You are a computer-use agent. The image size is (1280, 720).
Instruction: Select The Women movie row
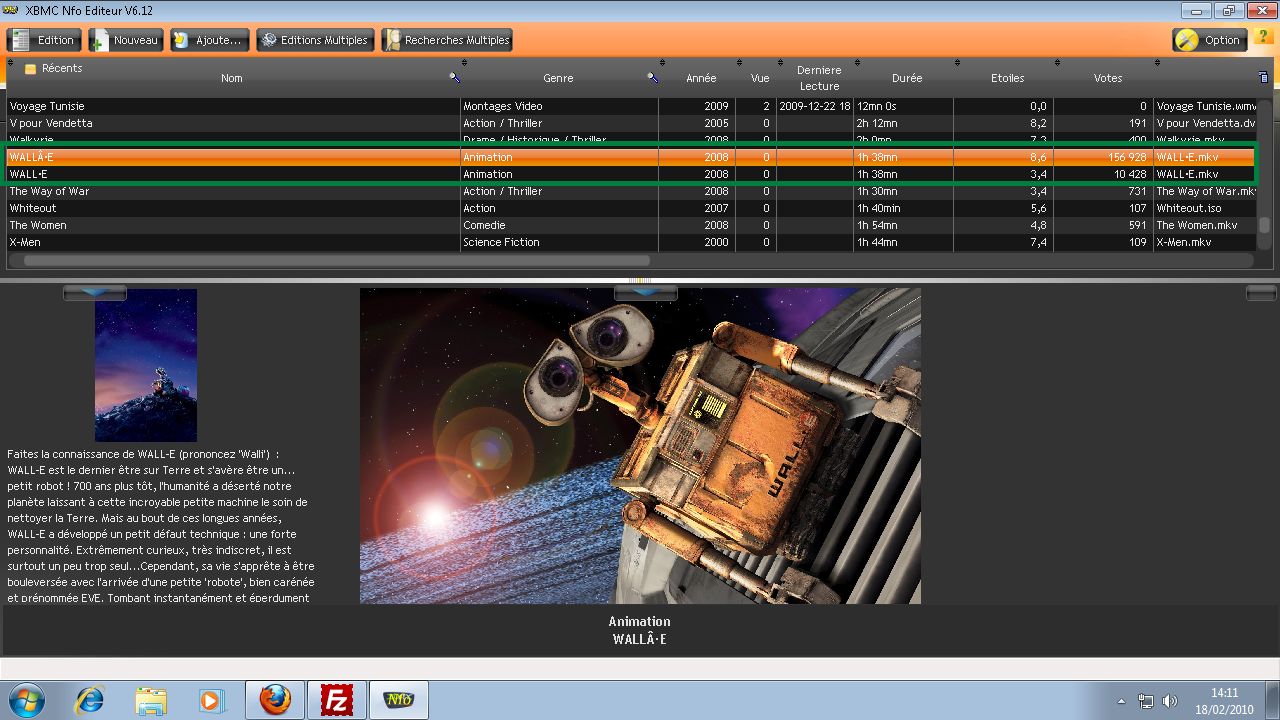632,225
